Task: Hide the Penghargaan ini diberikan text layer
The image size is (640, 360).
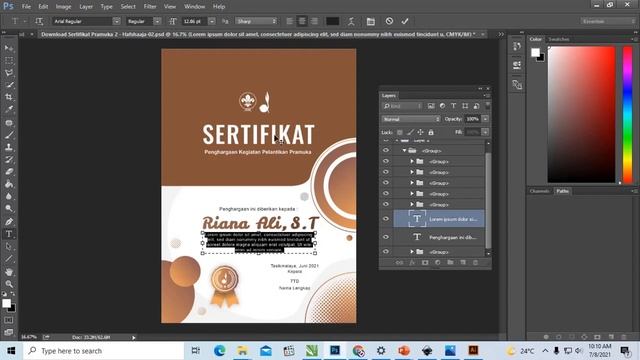Action: (386, 237)
